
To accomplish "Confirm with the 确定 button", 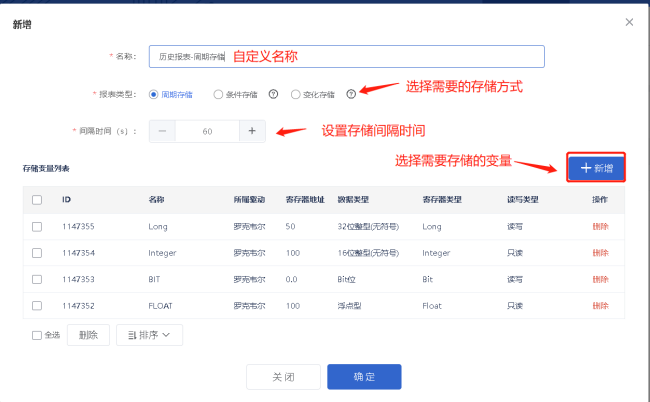I will (364, 377).
